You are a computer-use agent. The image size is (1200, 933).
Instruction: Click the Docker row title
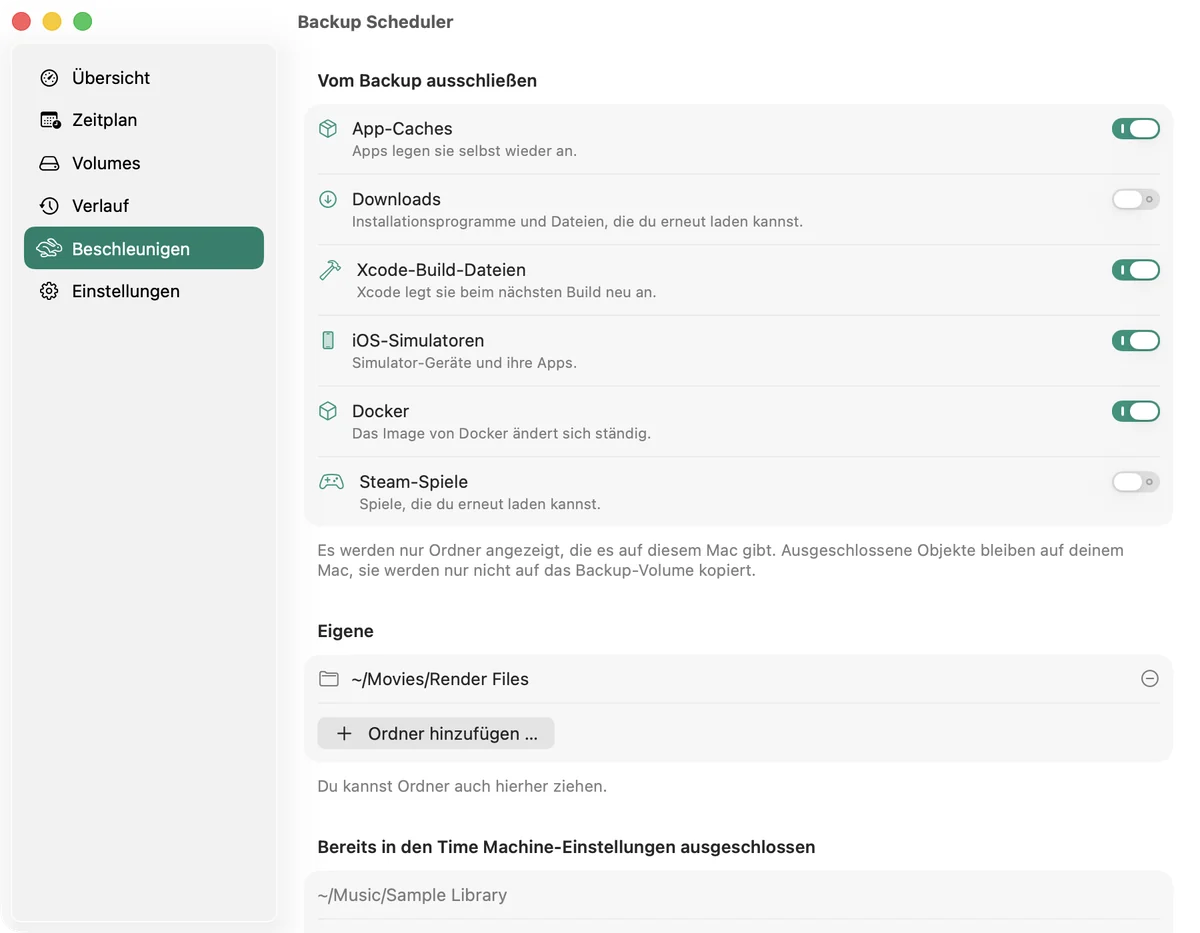click(x=380, y=411)
